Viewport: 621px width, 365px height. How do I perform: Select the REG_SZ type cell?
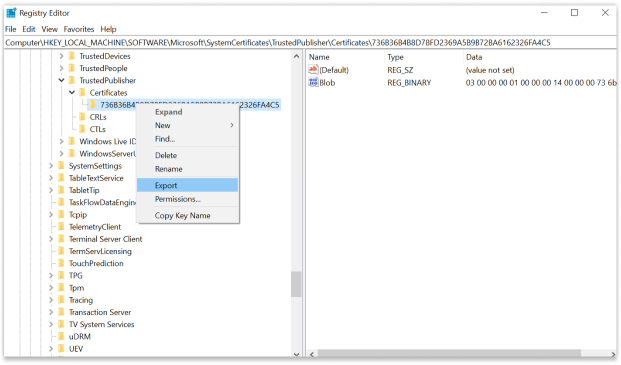400,70
